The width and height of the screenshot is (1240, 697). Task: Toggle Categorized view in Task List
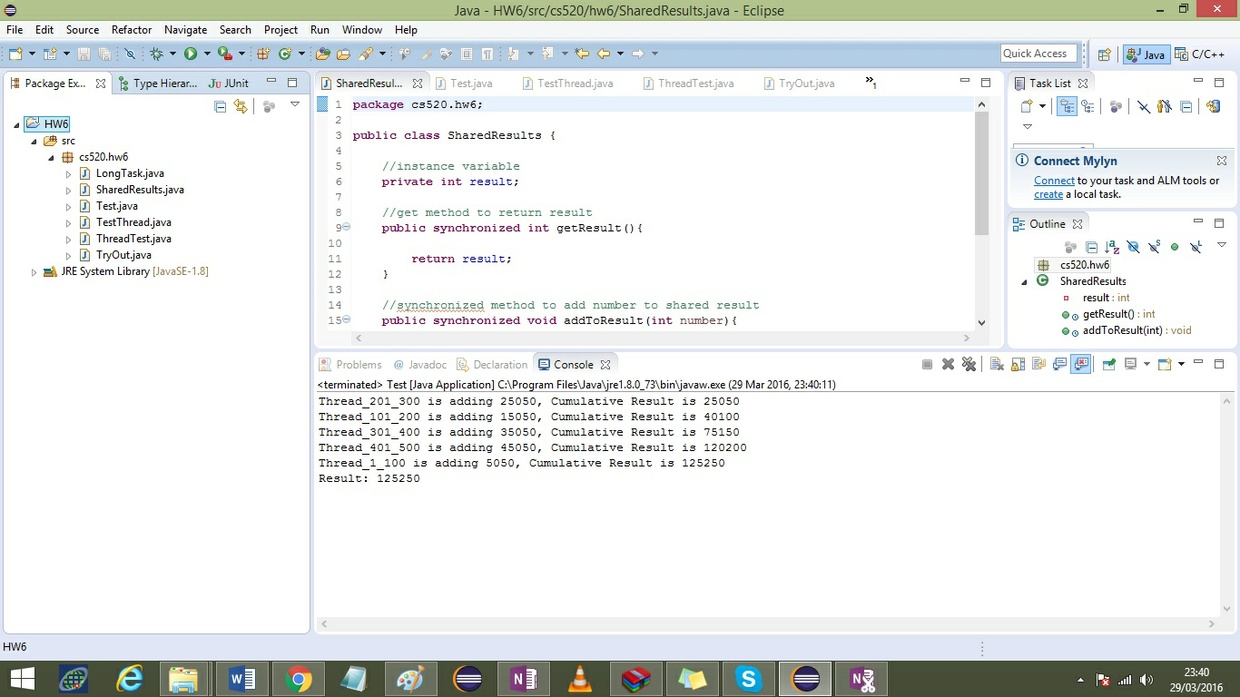coord(1067,106)
